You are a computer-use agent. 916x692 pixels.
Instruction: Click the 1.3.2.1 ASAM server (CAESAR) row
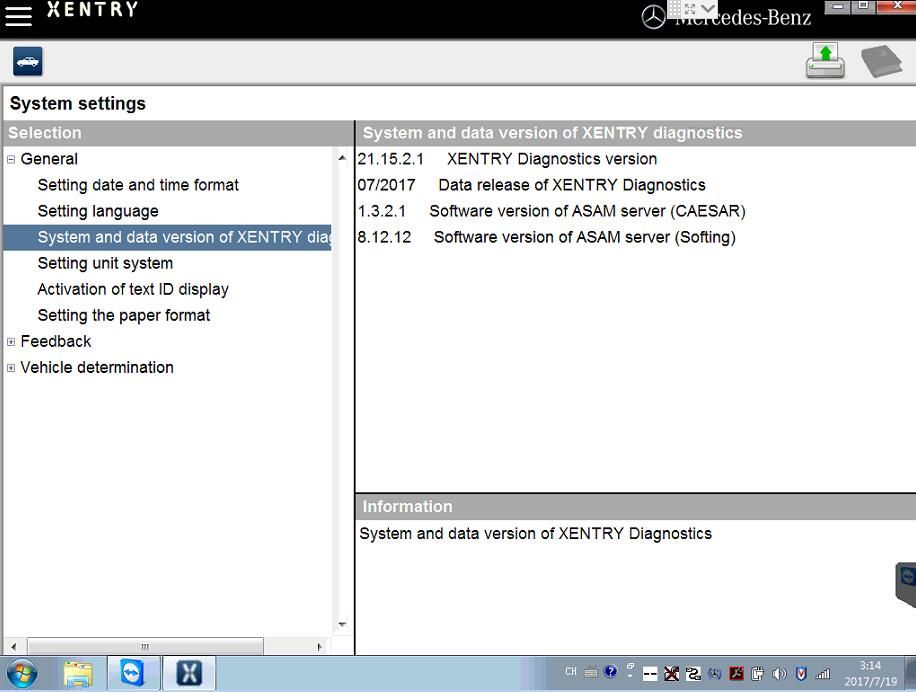(x=551, y=211)
